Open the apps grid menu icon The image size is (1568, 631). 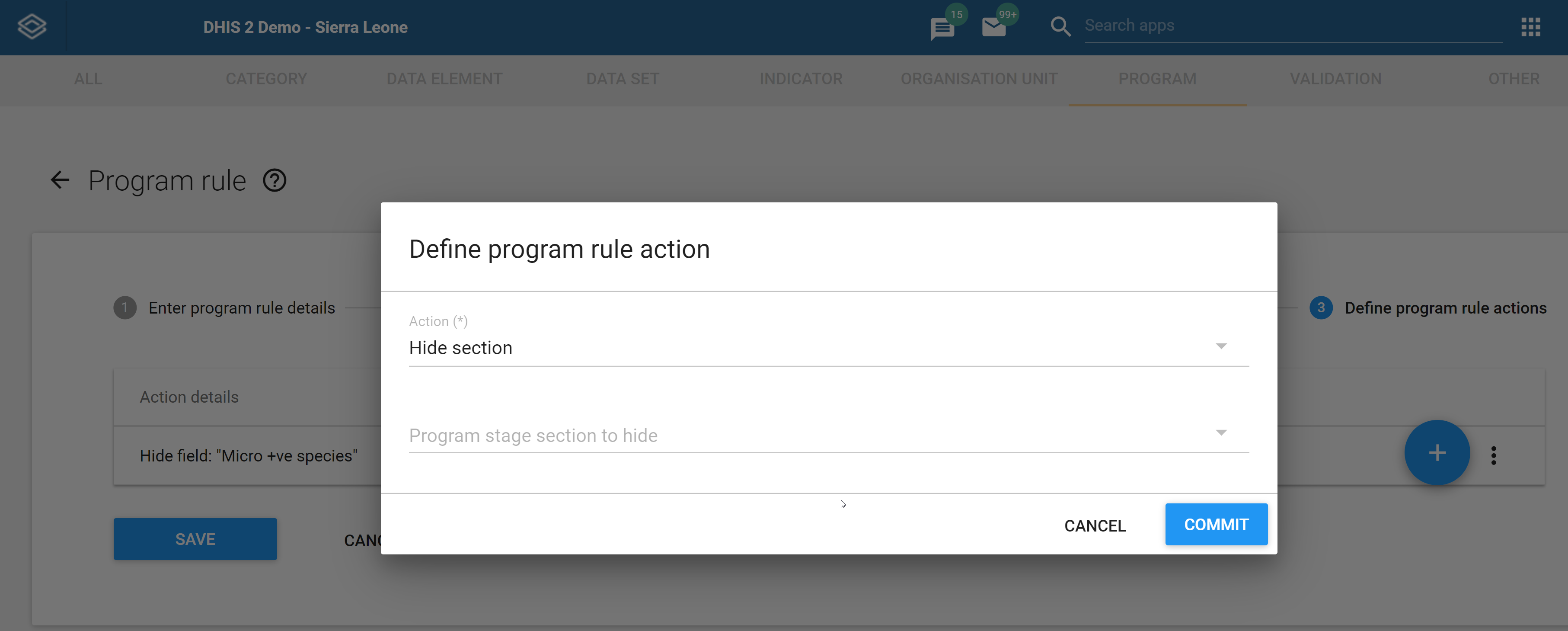click(1530, 27)
